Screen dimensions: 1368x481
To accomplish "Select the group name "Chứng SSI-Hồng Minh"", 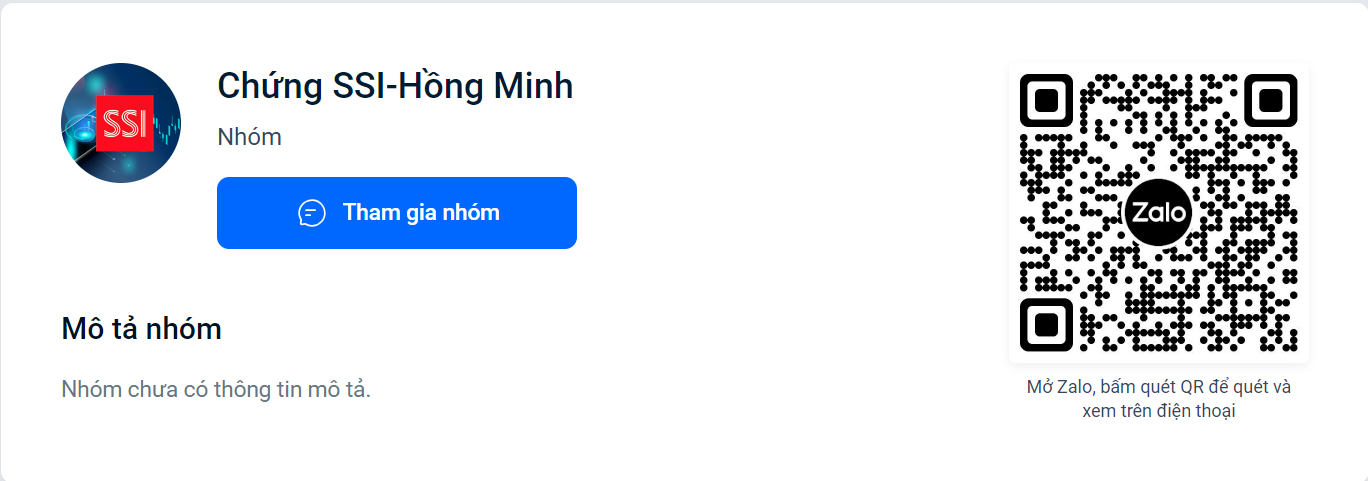I will pos(395,86).
